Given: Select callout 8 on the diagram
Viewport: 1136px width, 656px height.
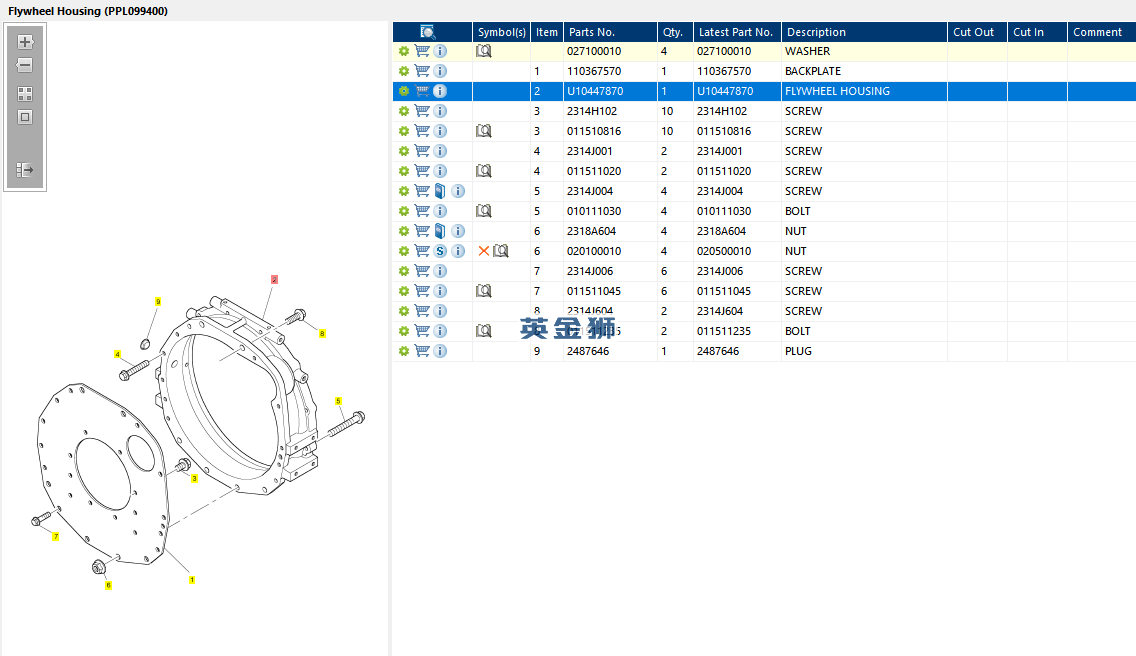Looking at the screenshot, I should click(322, 333).
